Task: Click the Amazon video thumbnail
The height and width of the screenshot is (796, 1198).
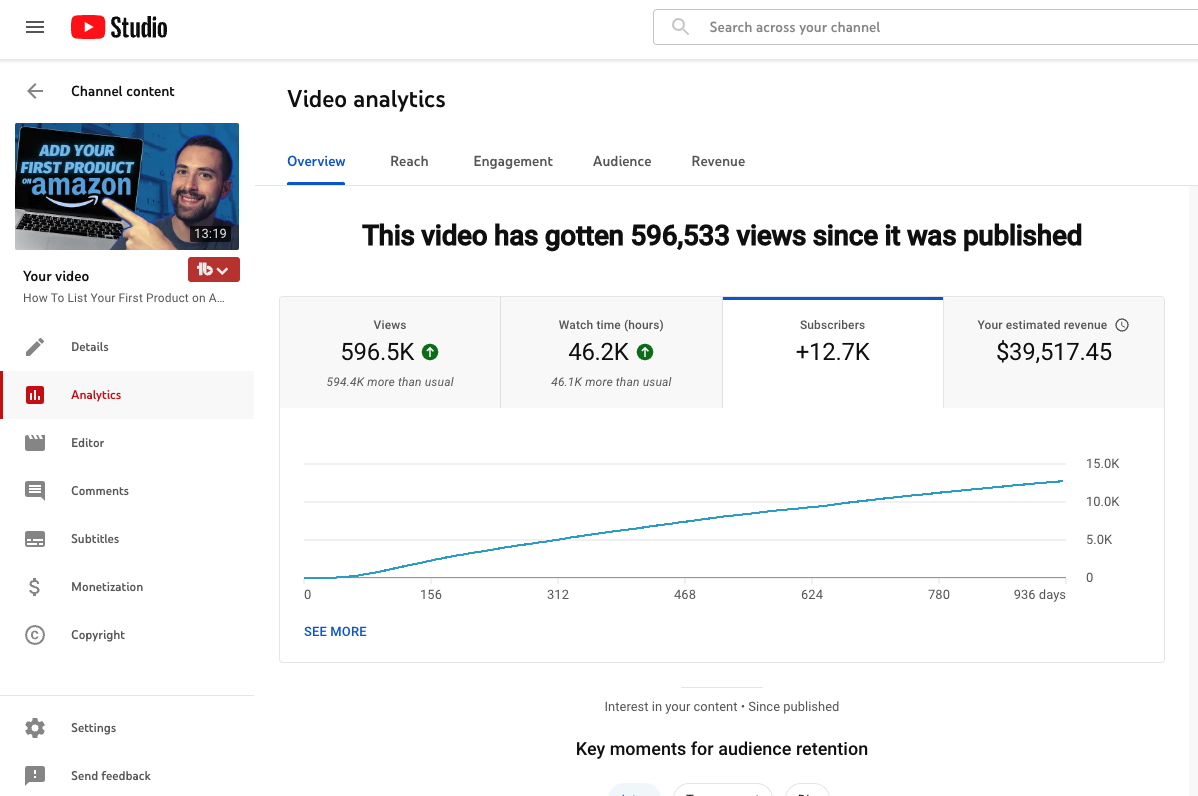Action: pyautogui.click(x=127, y=186)
